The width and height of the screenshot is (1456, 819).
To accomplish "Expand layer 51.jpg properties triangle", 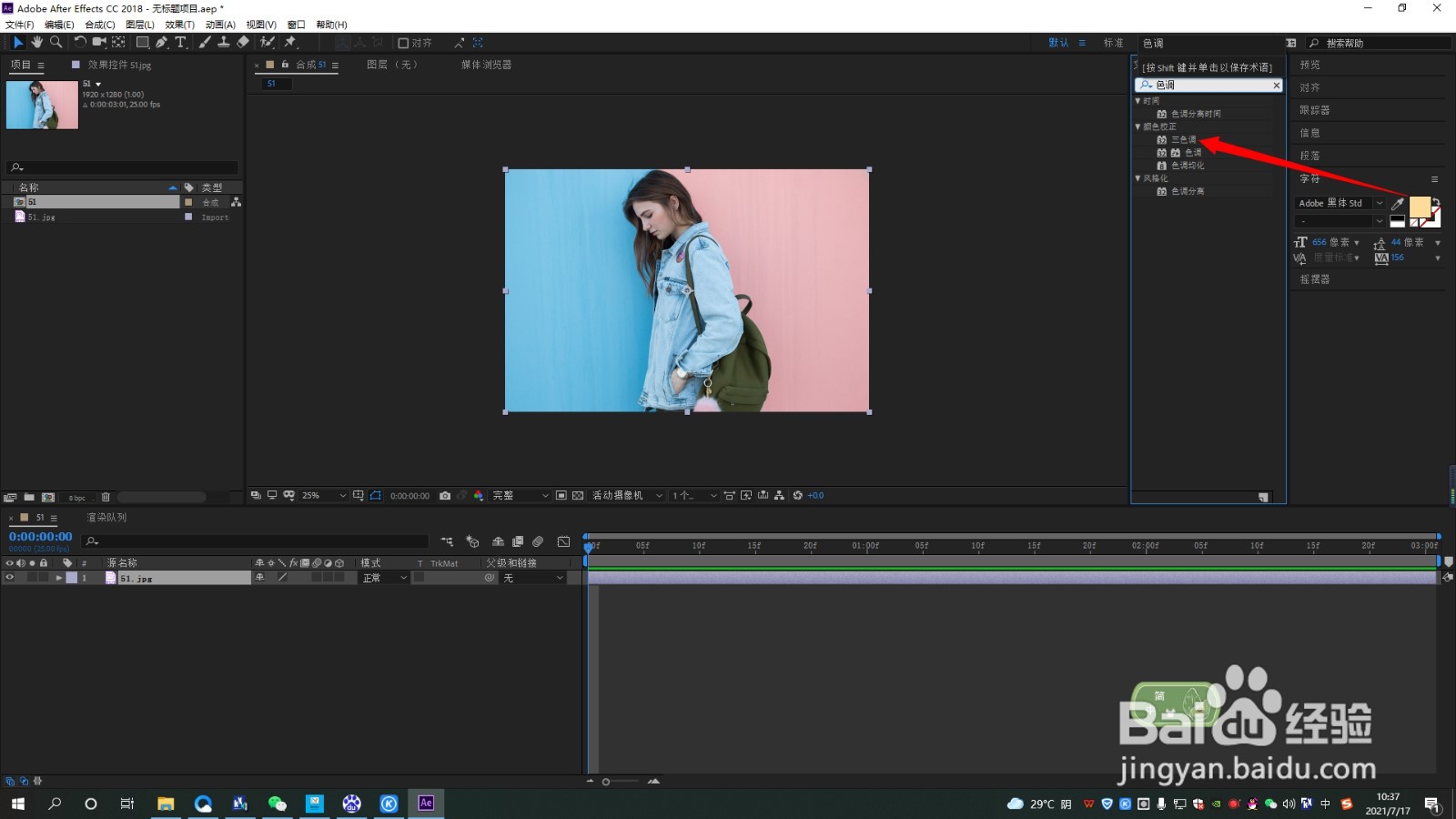I will [x=59, y=578].
